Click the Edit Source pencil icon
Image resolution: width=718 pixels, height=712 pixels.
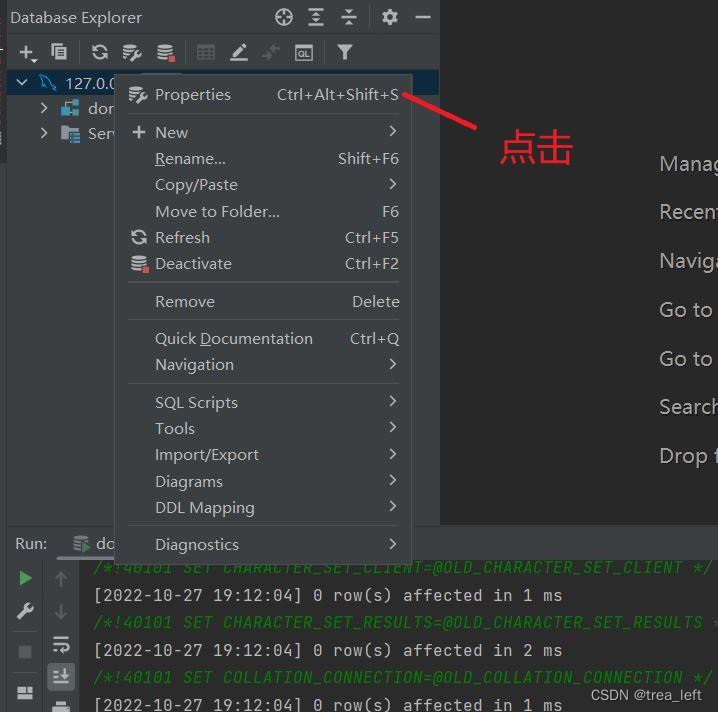pos(239,53)
